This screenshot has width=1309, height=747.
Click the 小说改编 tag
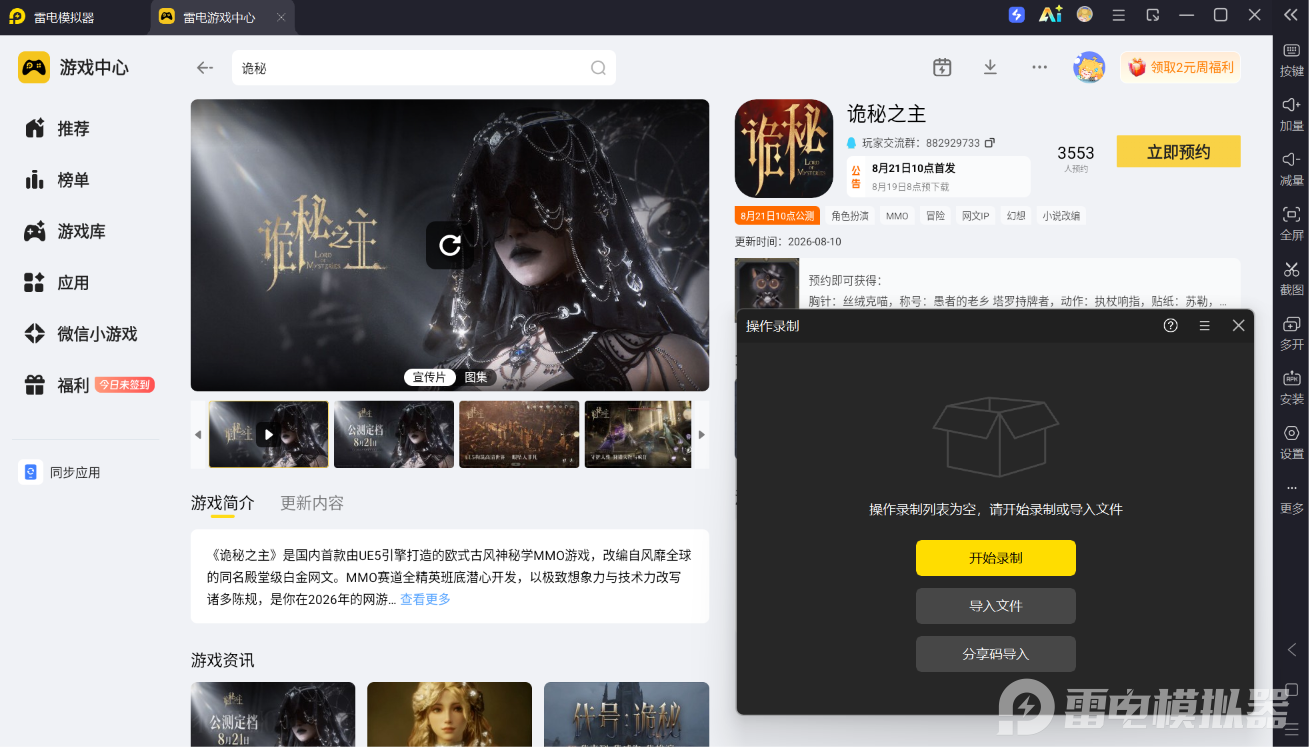point(1061,216)
